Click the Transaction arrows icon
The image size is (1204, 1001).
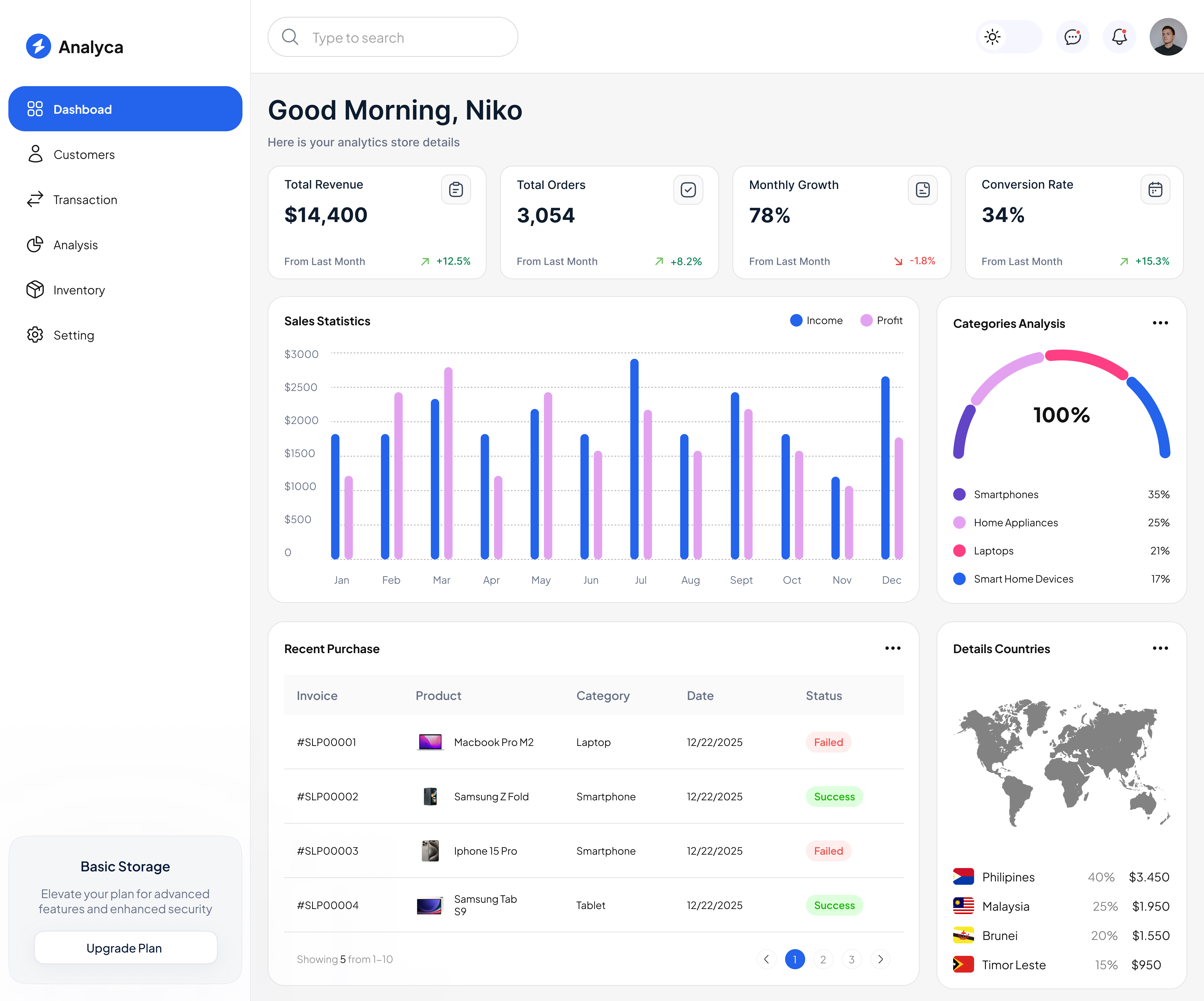pos(35,199)
